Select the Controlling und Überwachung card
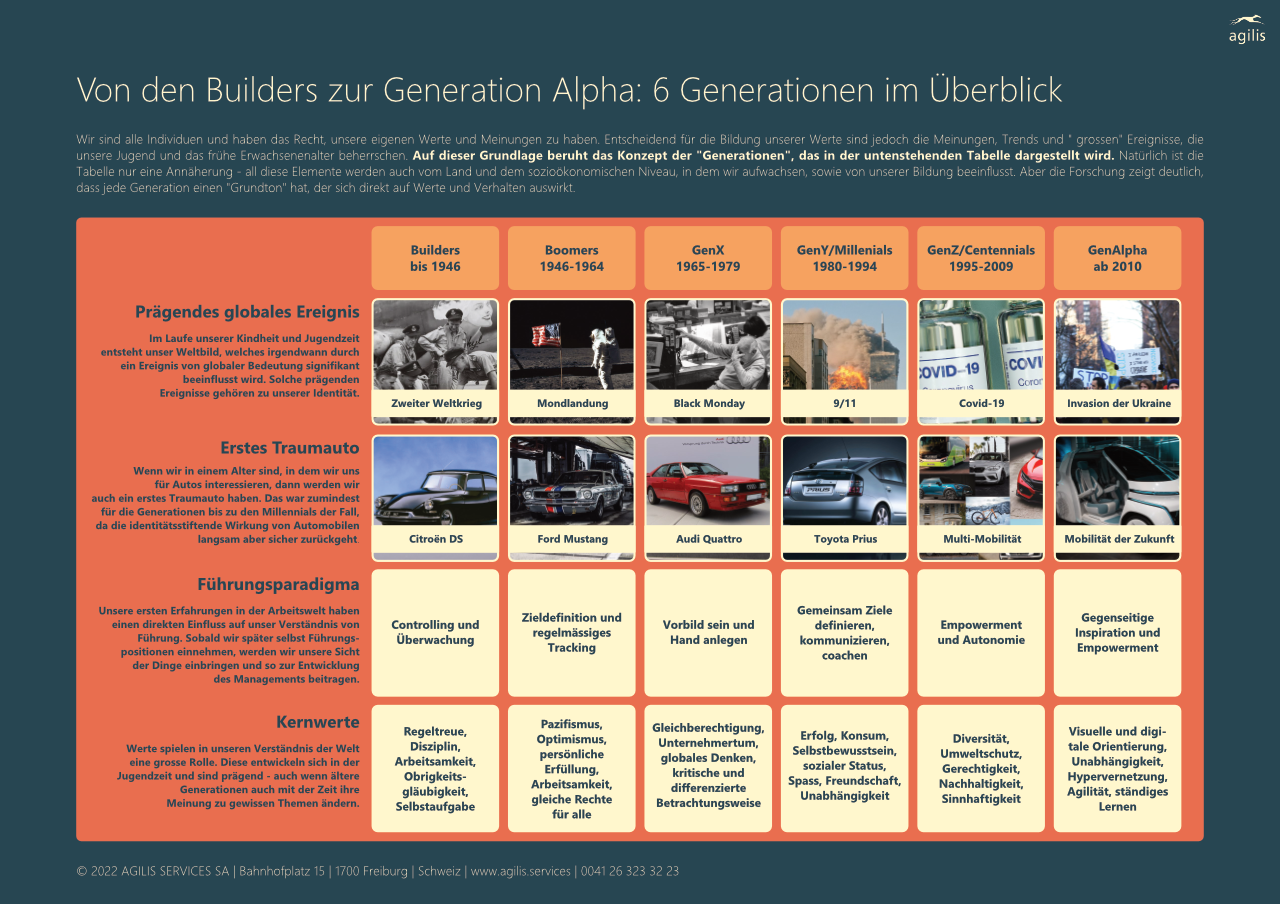This screenshot has width=1280, height=904. click(435, 633)
